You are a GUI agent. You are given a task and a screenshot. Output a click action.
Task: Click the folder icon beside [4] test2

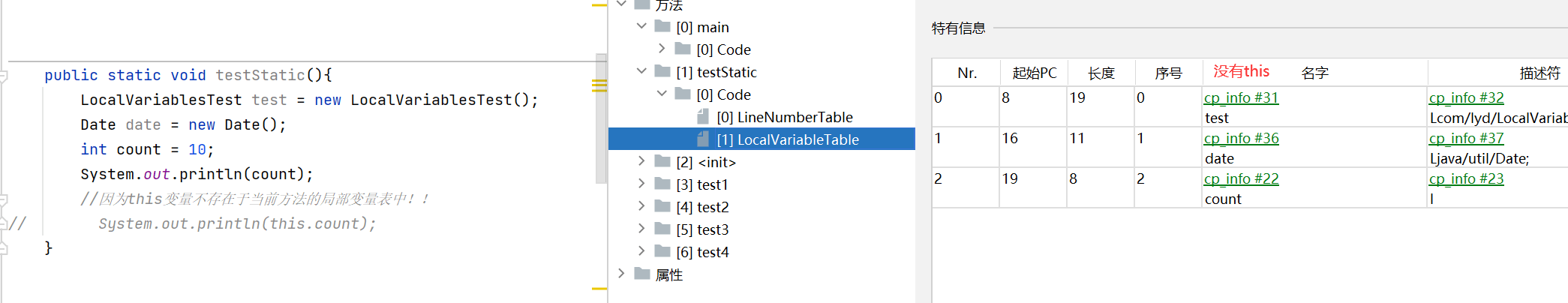pos(662,206)
